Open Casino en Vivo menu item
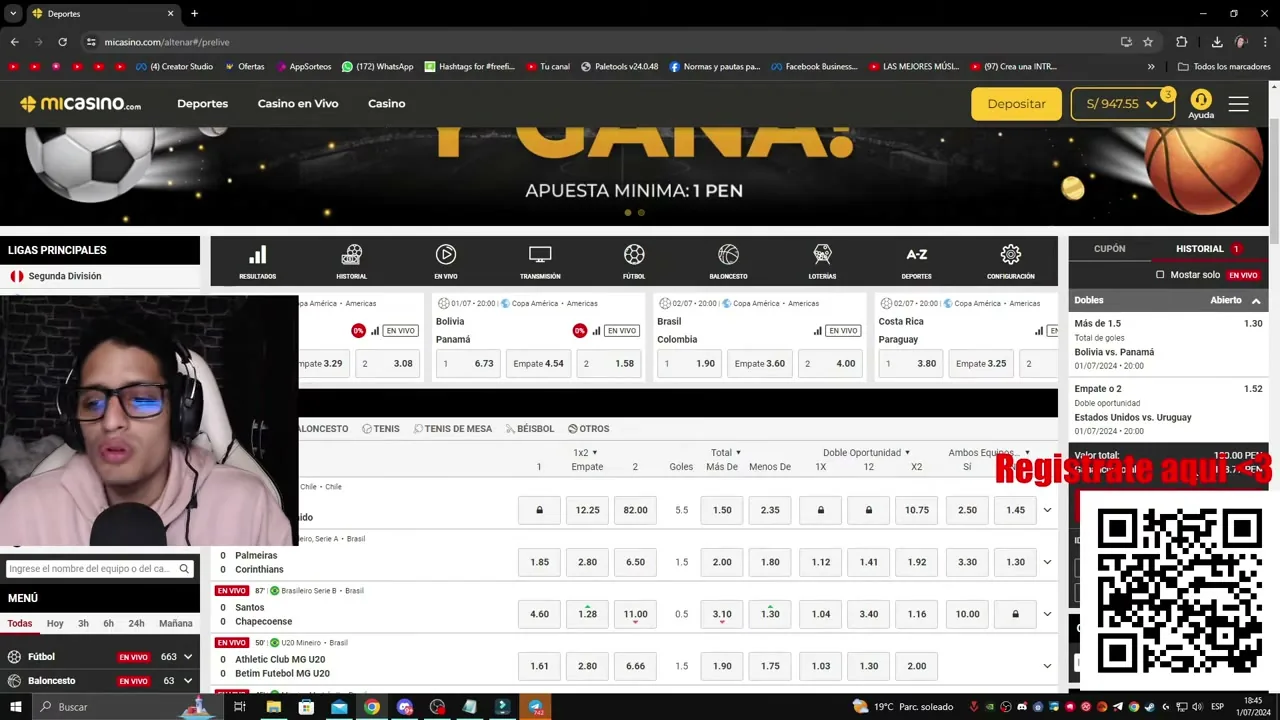This screenshot has width=1280, height=720. coord(298,104)
